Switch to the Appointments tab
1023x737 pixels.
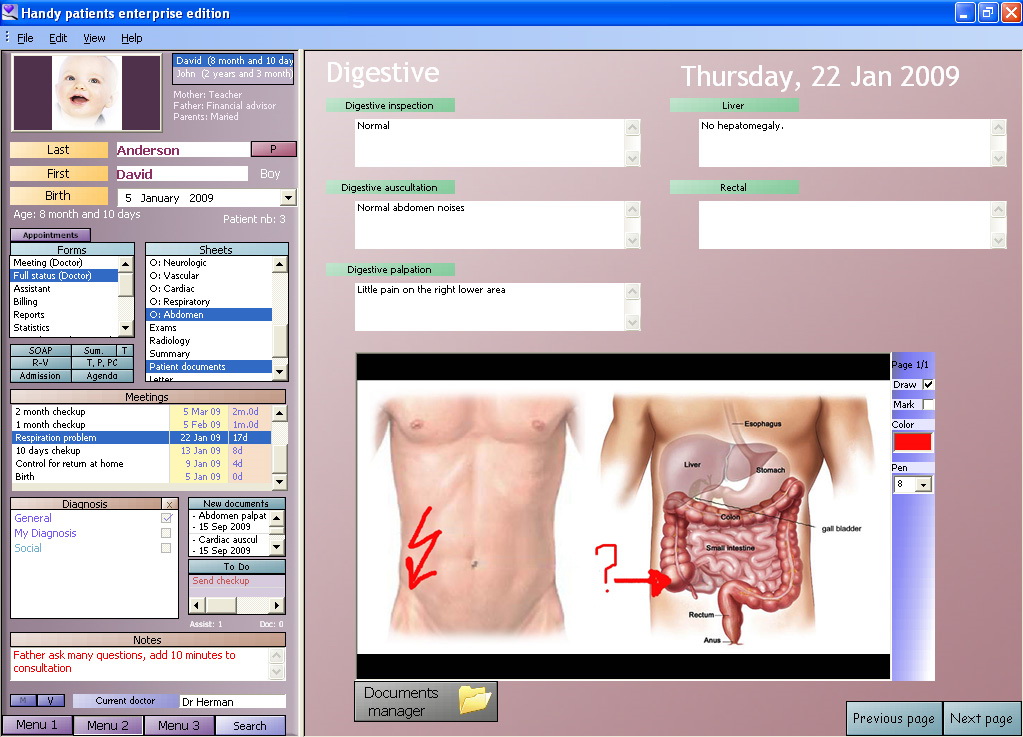(x=50, y=233)
